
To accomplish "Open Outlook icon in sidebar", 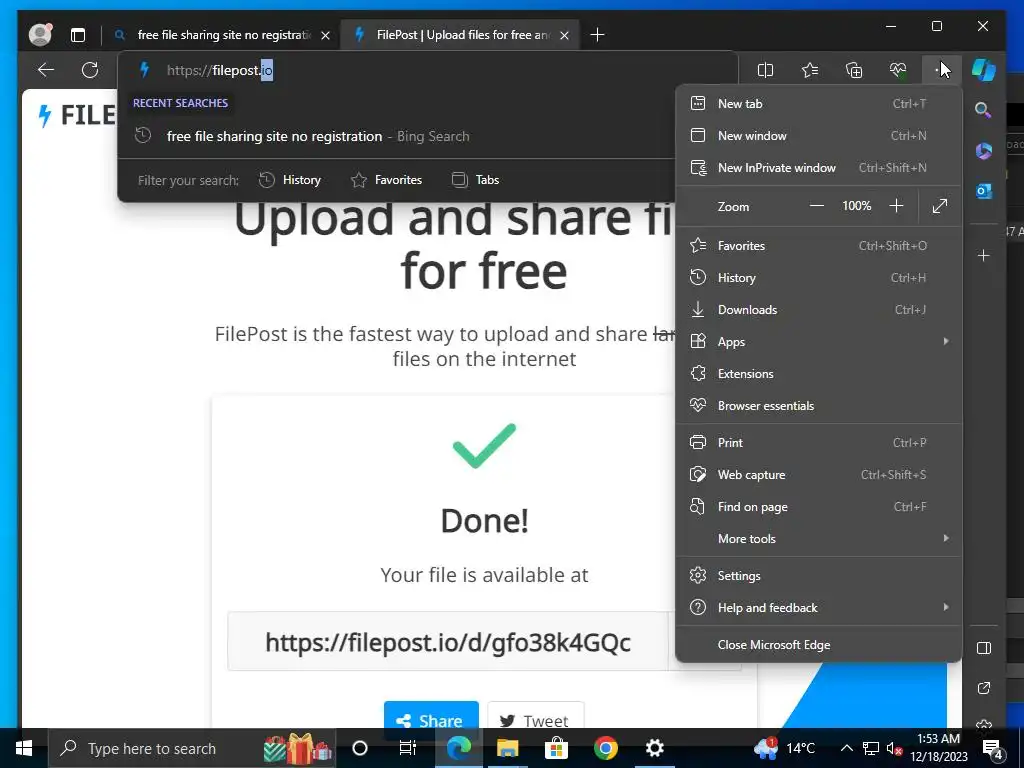I will pyautogui.click(x=984, y=191).
